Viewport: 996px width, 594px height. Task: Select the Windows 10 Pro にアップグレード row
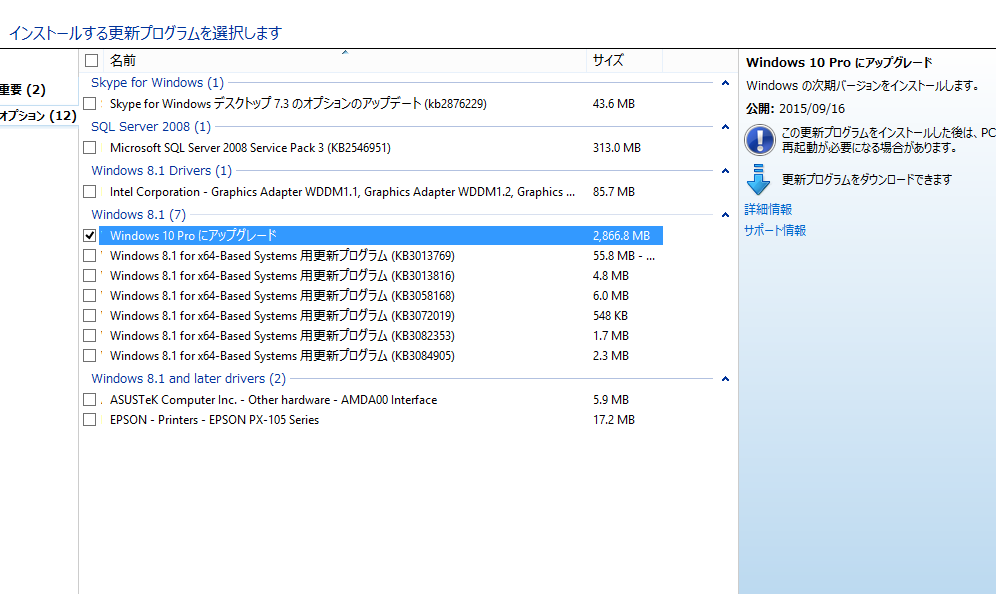(380, 235)
